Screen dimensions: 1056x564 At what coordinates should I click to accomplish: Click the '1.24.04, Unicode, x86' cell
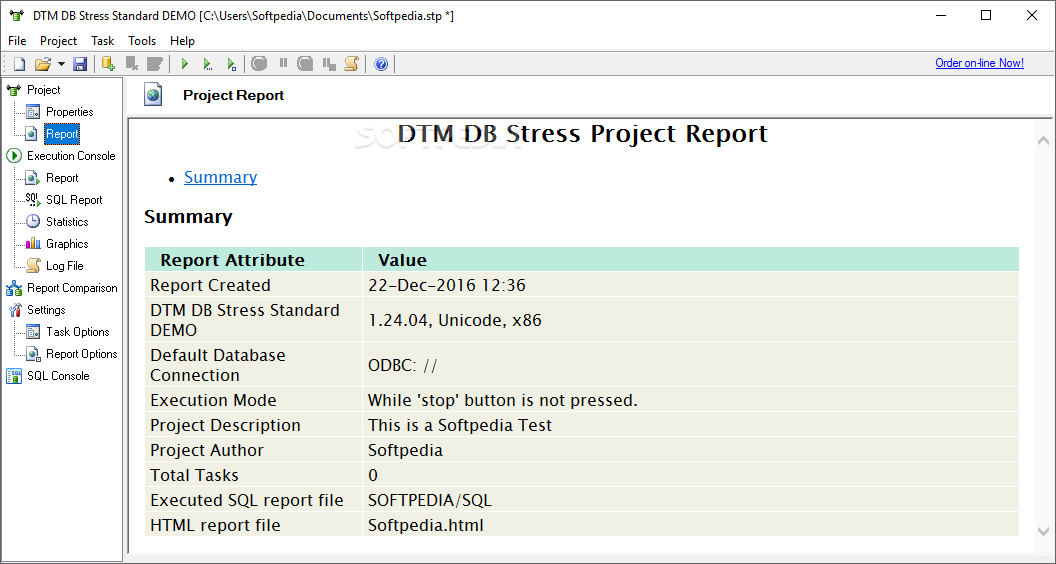691,320
